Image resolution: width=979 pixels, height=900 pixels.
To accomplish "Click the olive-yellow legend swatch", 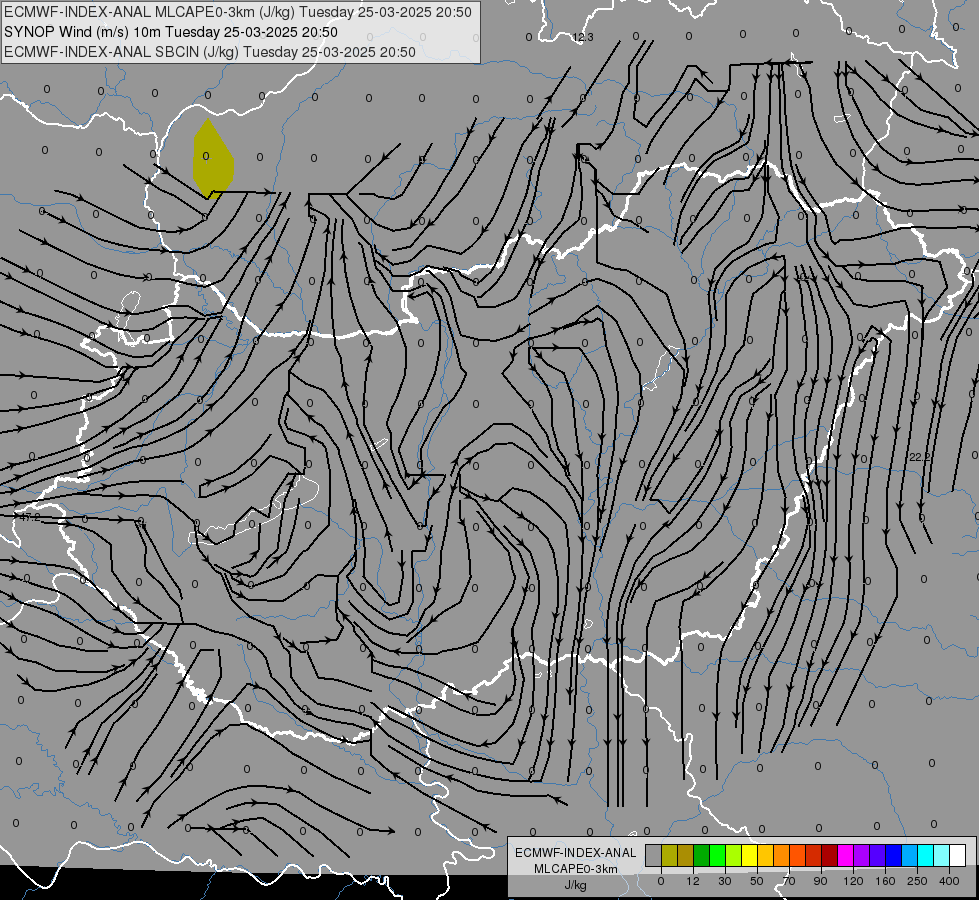I will pyautogui.click(x=669, y=855).
